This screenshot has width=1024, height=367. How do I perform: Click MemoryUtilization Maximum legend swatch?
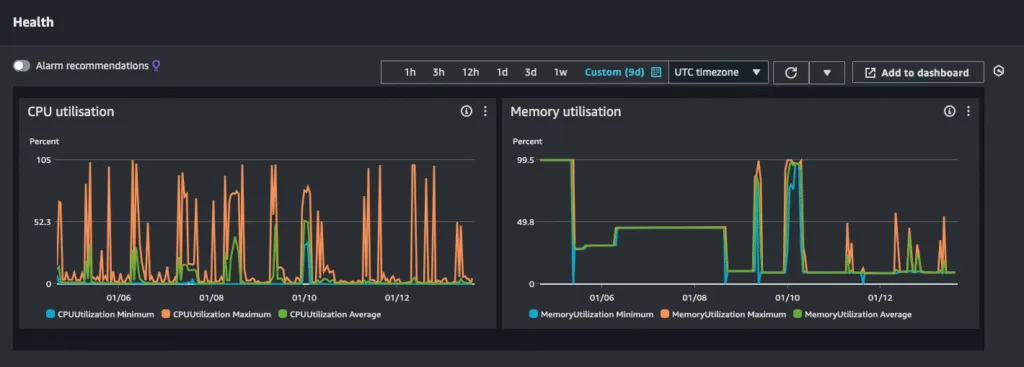coord(665,314)
